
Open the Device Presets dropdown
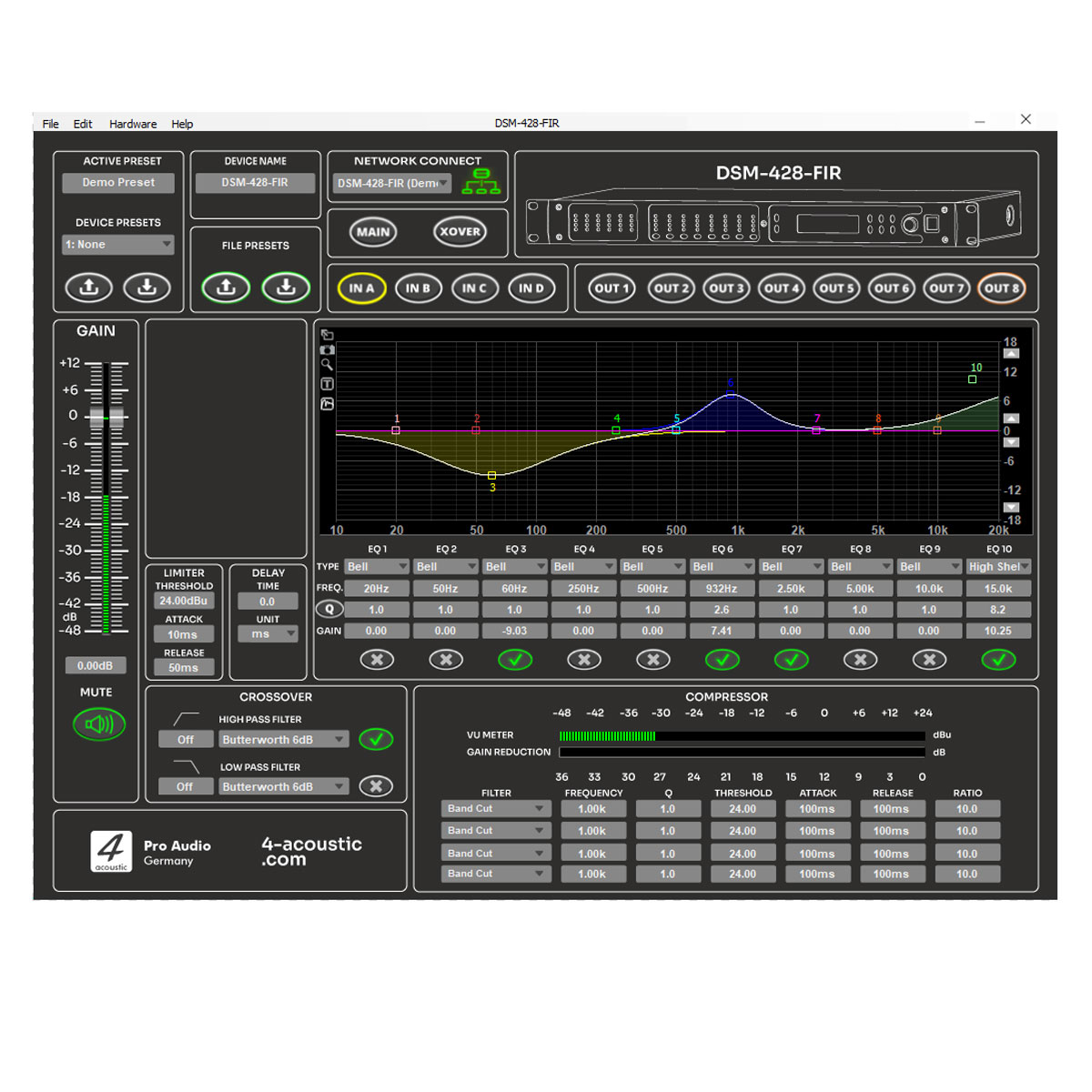click(x=117, y=245)
